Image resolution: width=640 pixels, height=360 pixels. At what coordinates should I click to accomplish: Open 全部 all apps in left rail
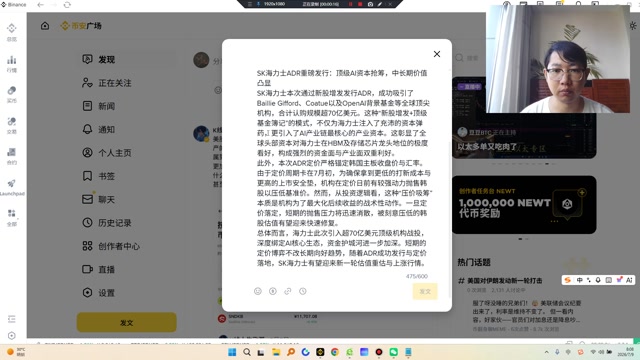pos(11,218)
